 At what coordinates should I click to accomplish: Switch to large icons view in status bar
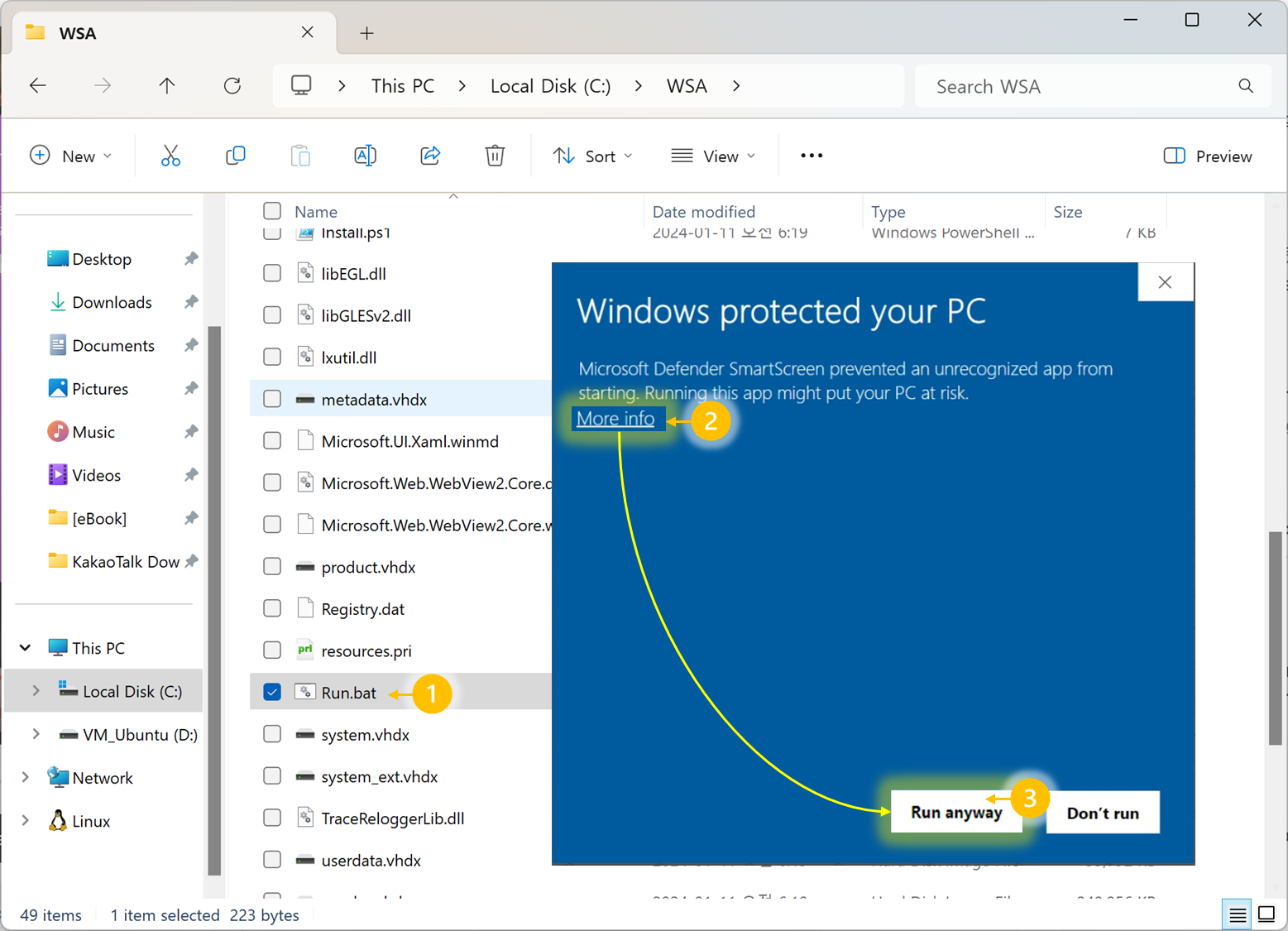pos(1266,914)
